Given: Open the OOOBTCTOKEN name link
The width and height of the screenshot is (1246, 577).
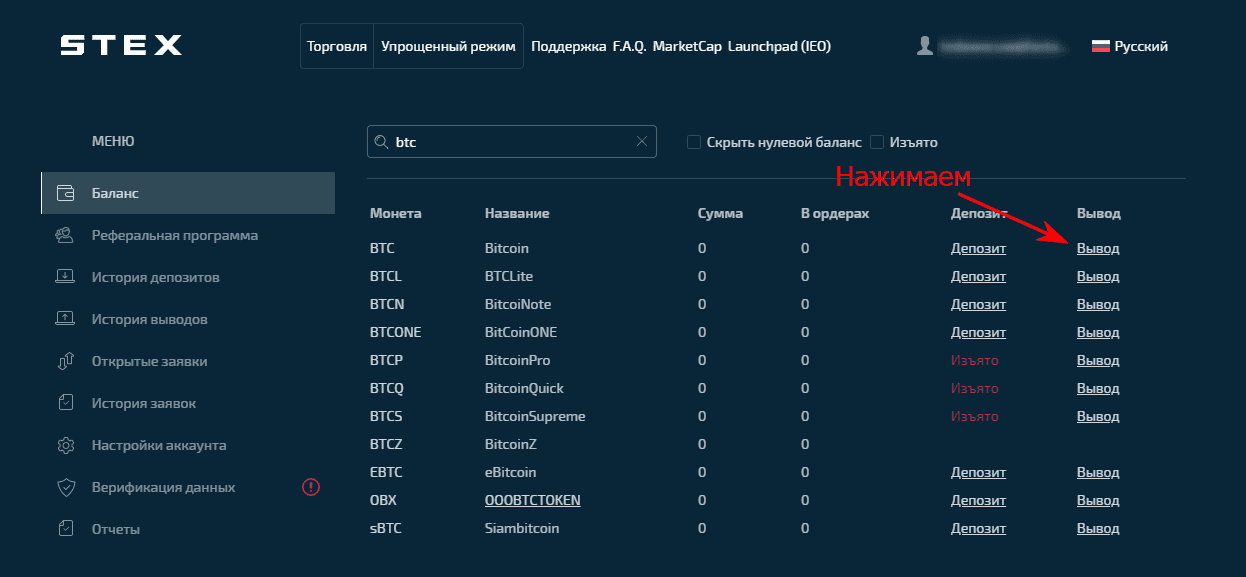Looking at the screenshot, I should (532, 500).
